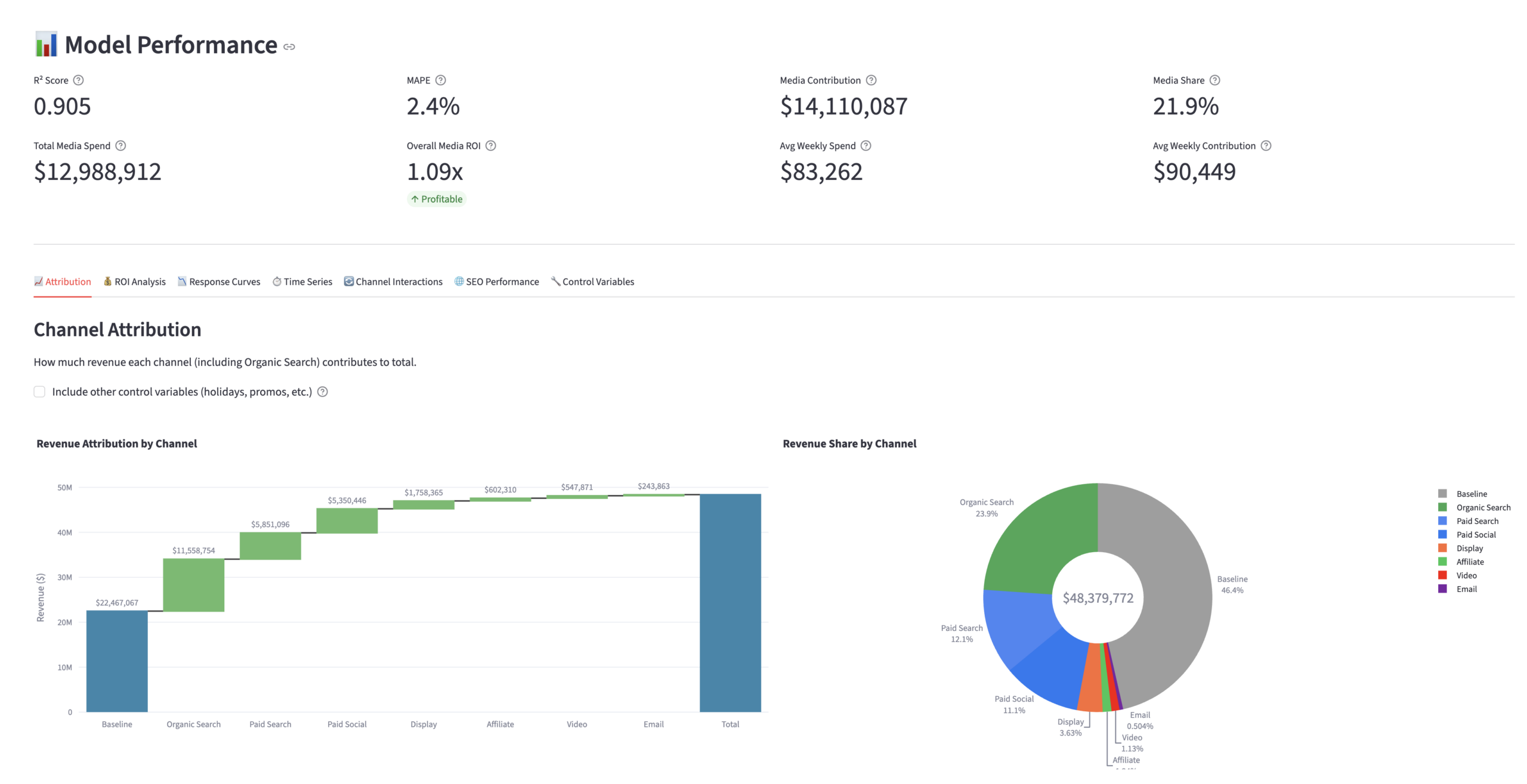Open the Avg Weekly Contribution help icon
This screenshot has height=784, width=1527.
click(1266, 145)
